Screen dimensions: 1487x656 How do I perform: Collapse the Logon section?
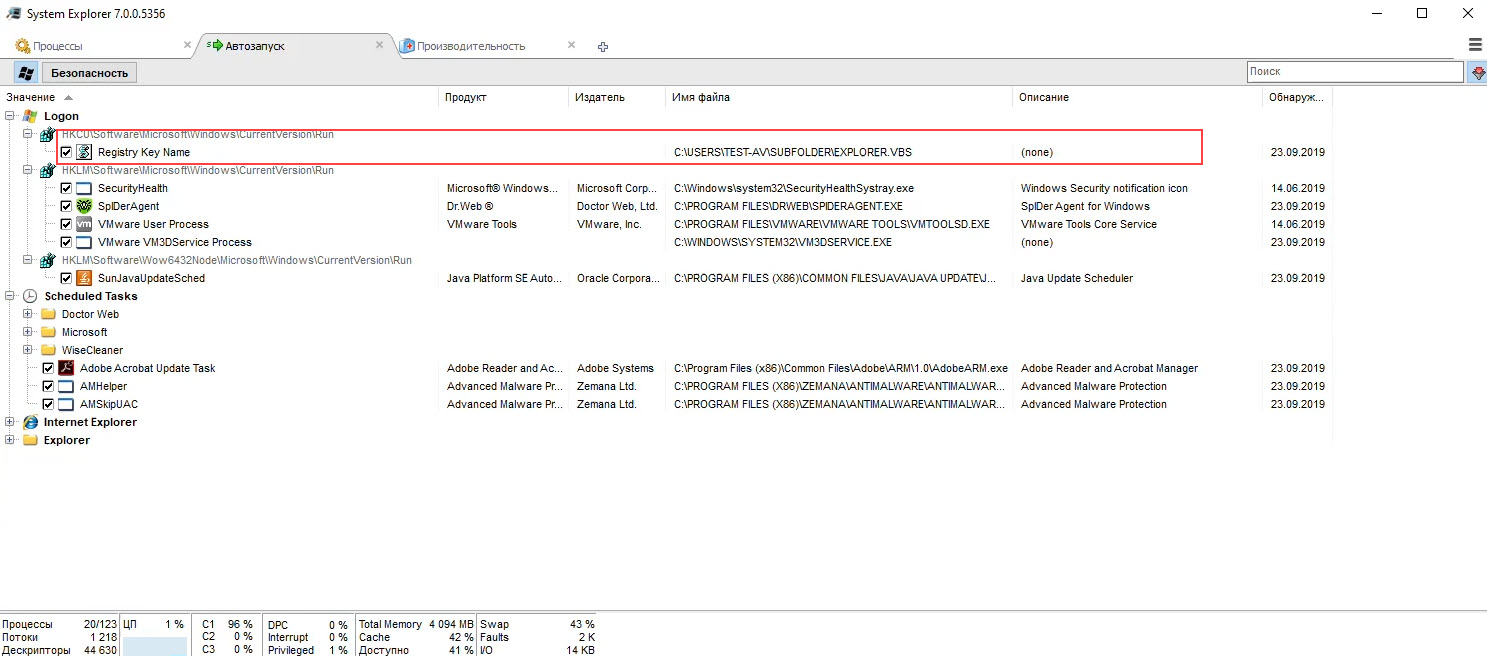click(10, 116)
